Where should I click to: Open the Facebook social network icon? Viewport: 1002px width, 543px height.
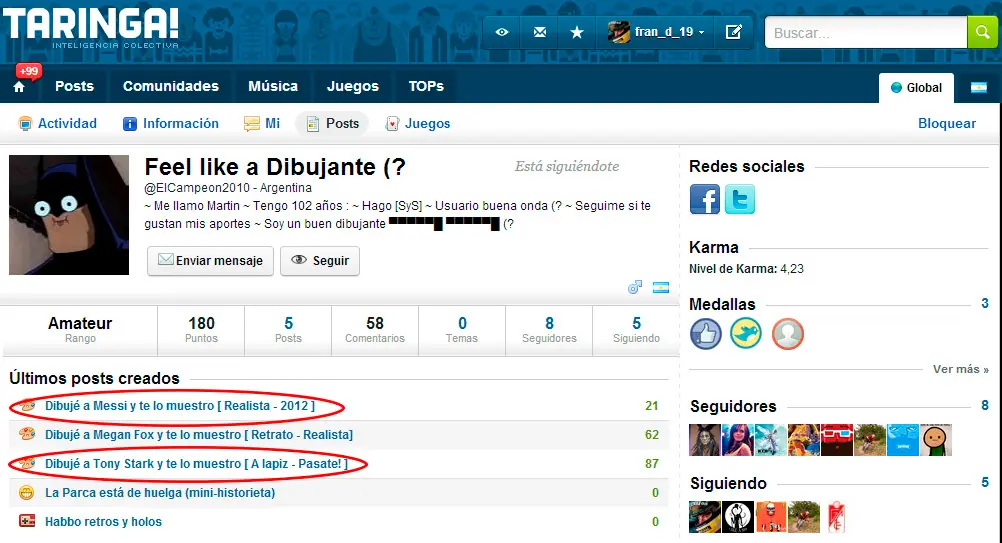(705, 199)
